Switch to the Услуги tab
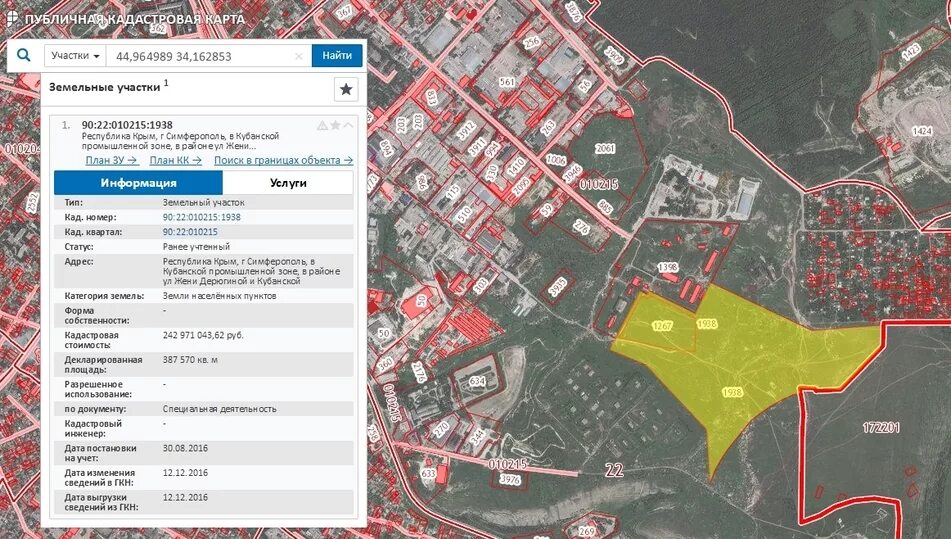951x539 pixels. [x=288, y=182]
